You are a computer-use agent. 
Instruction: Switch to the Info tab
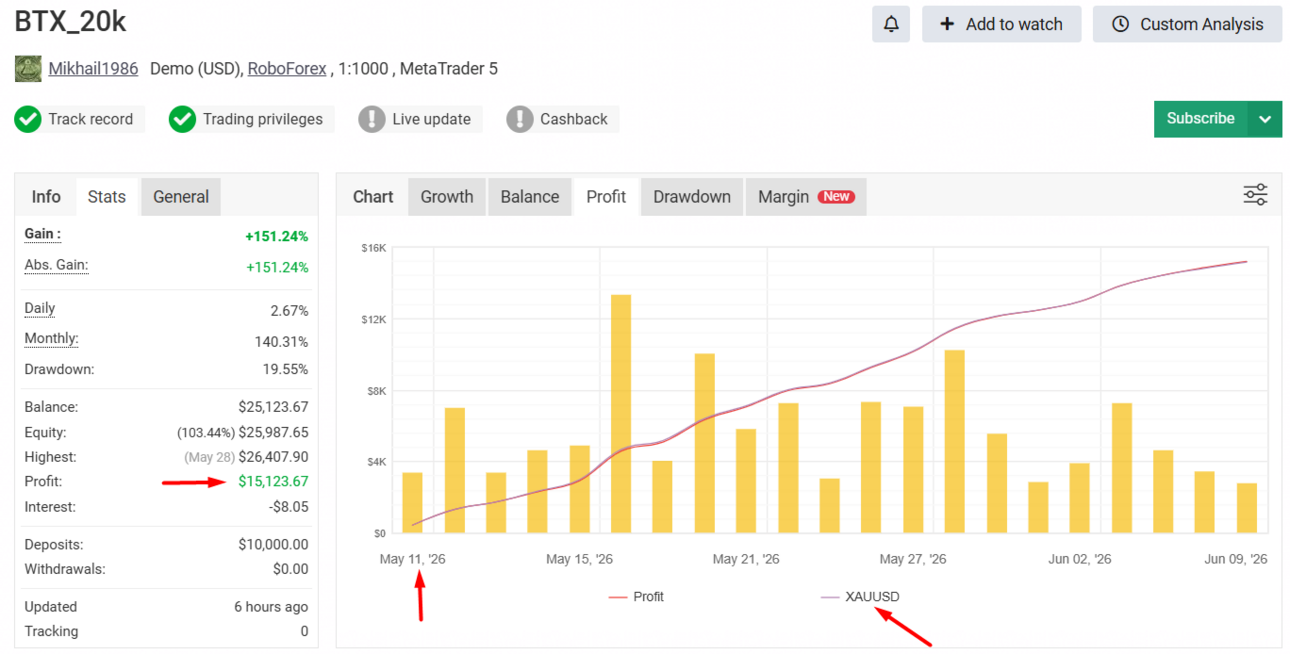coord(46,197)
